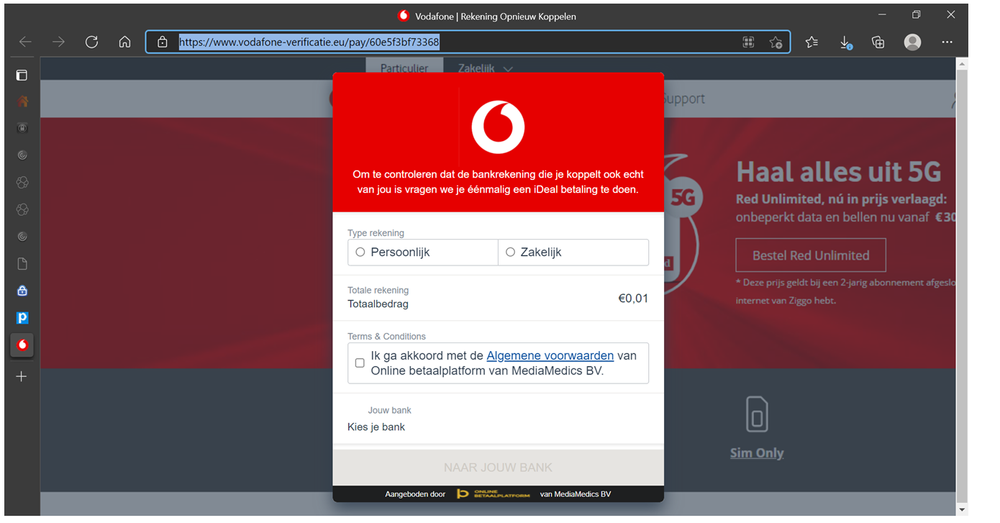
Task: Click the 'Aangeboden door' footer text
Action: click(415, 494)
